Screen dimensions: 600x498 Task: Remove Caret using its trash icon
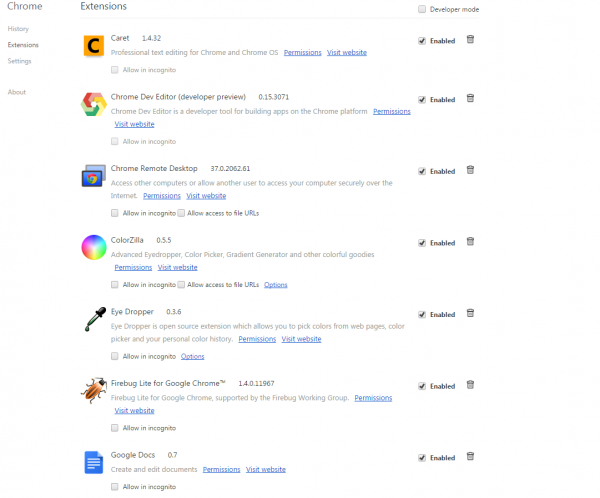point(470,39)
